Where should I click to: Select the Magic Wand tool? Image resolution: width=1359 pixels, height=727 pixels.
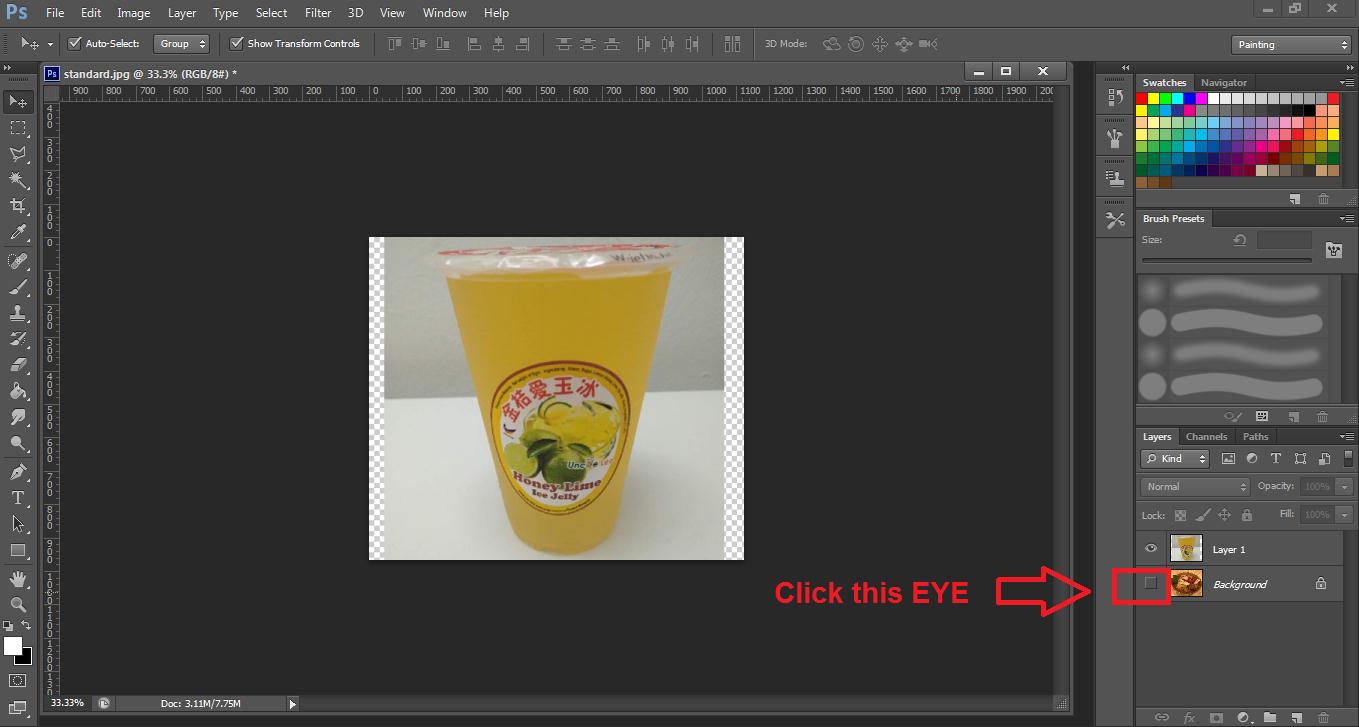(x=18, y=180)
